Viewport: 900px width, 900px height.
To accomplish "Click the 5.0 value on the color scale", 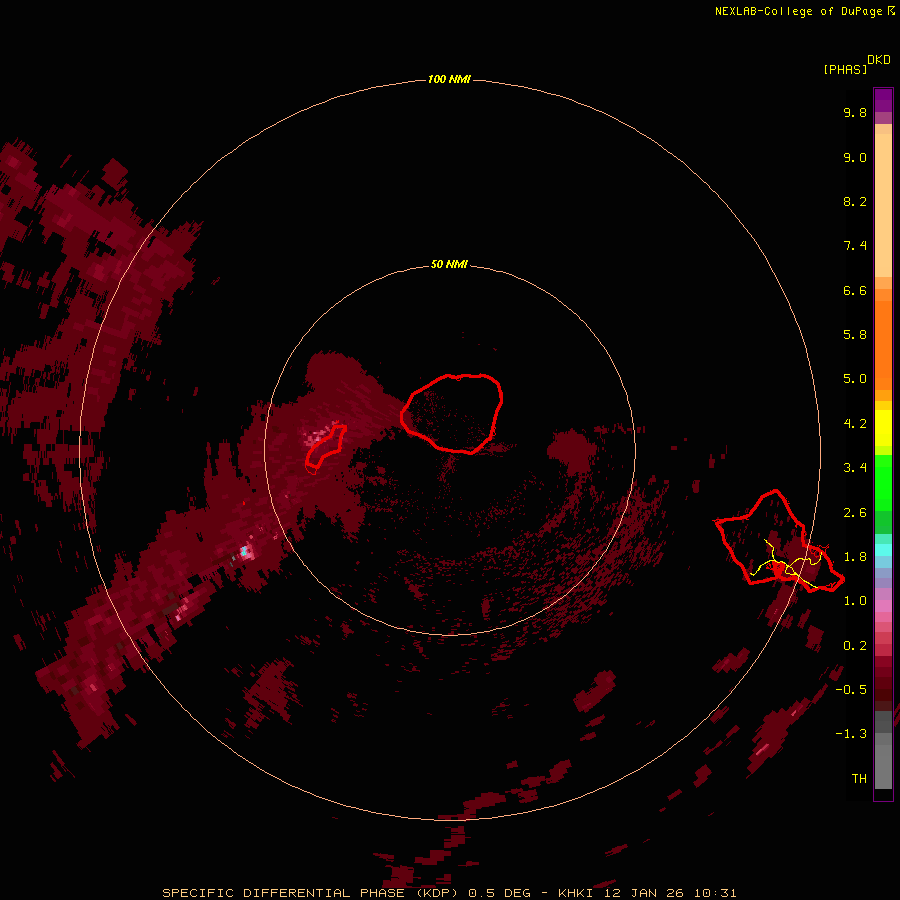I will click(x=855, y=379).
